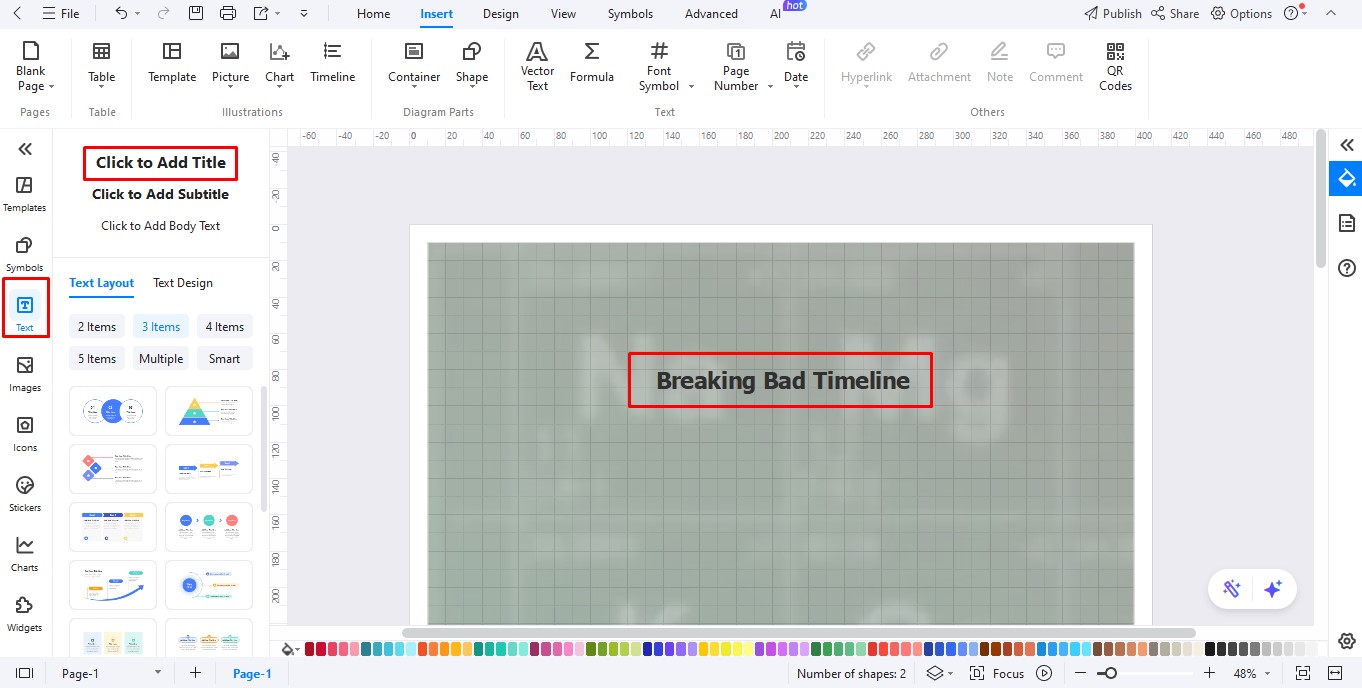
Task: Expand the Blank Page dropdown arrow
Action: (51, 87)
